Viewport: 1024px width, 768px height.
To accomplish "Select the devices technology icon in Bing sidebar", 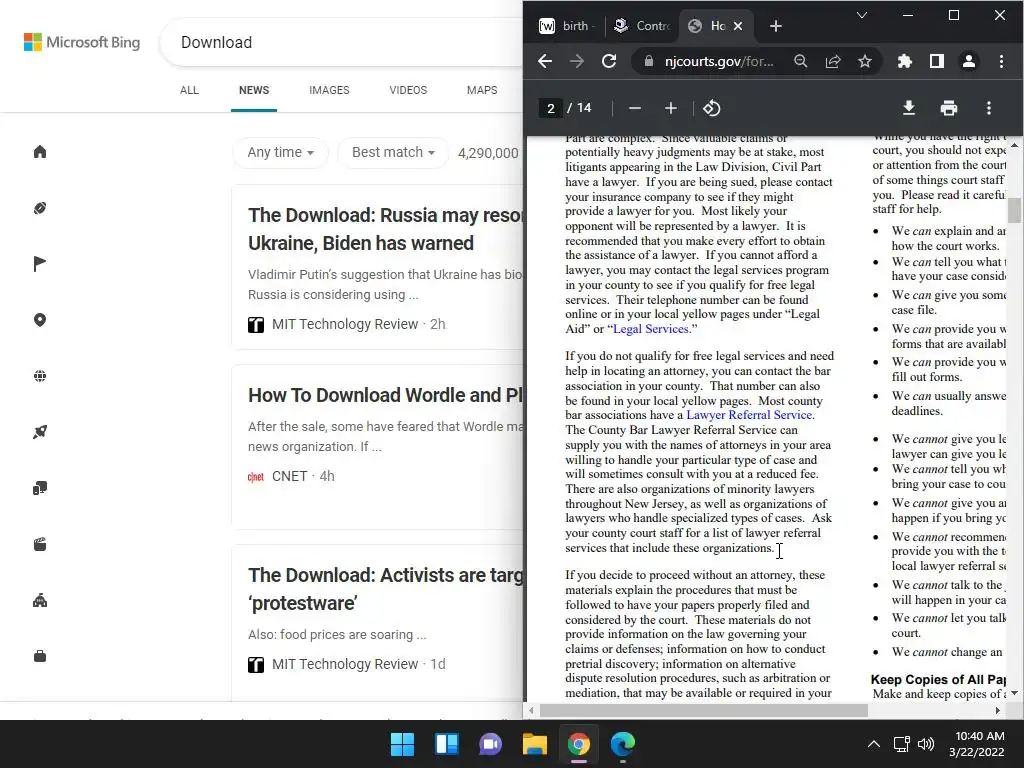I will [x=40, y=488].
